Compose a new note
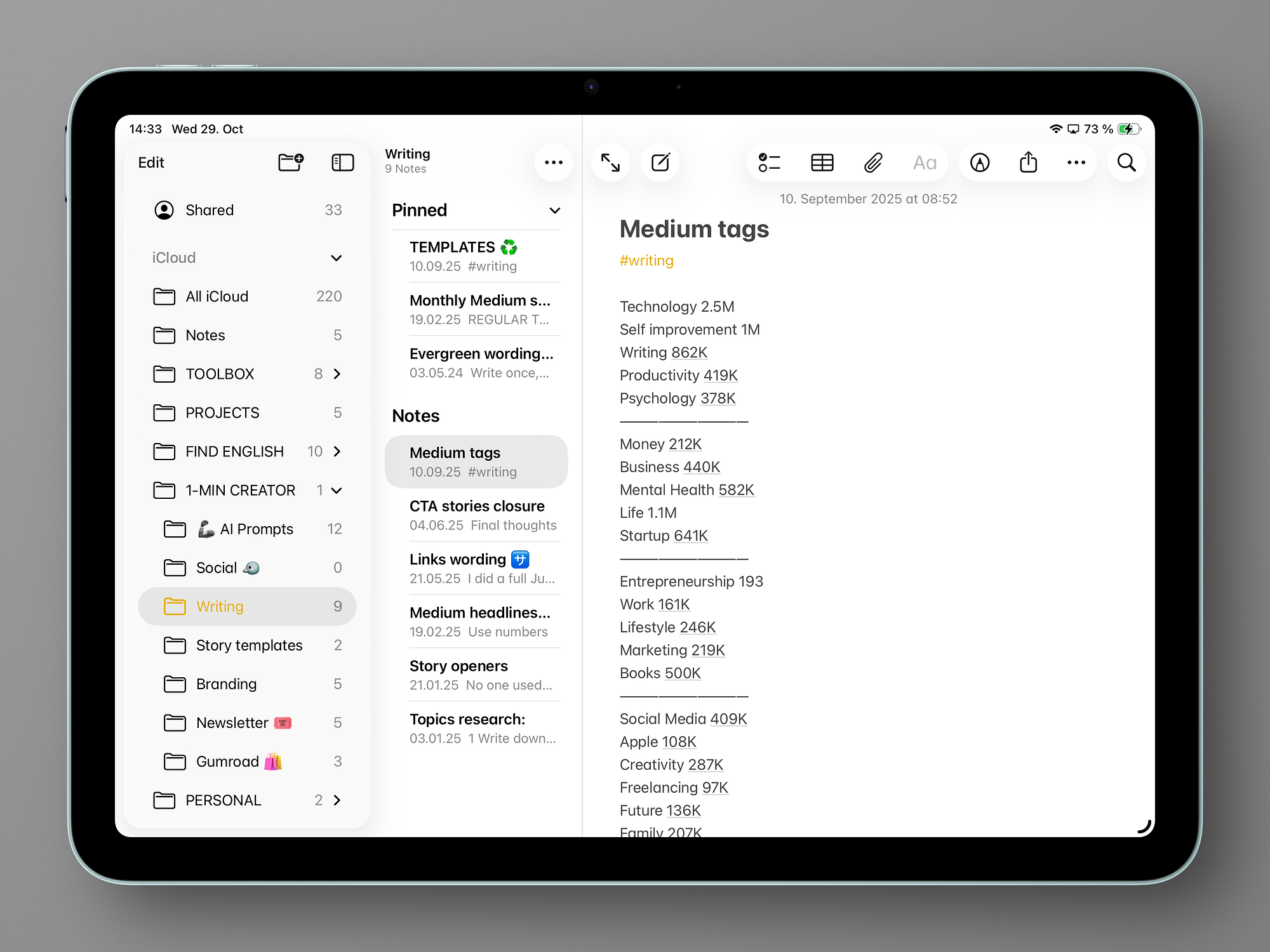 point(660,162)
